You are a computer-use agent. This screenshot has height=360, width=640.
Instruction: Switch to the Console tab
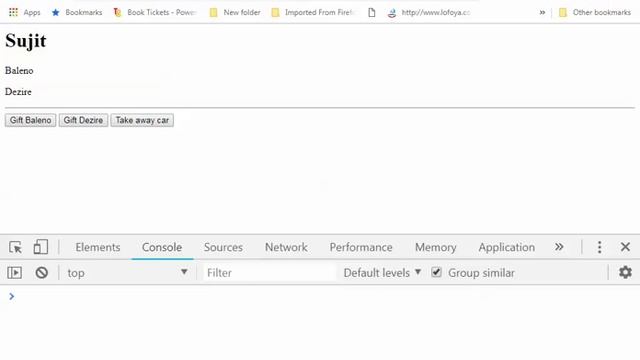[x=162, y=247]
